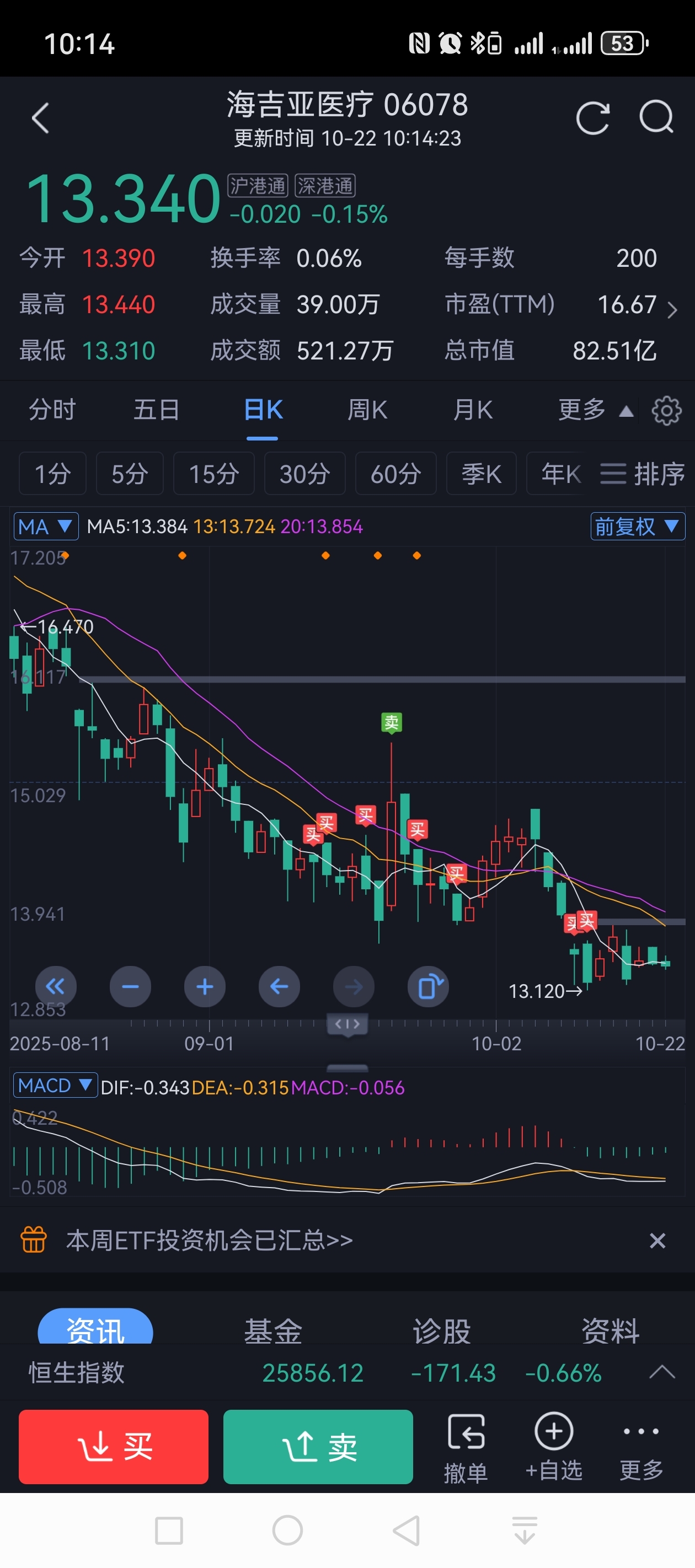Switch to 周K chart tab
This screenshot has width=695, height=1568.
(x=367, y=410)
